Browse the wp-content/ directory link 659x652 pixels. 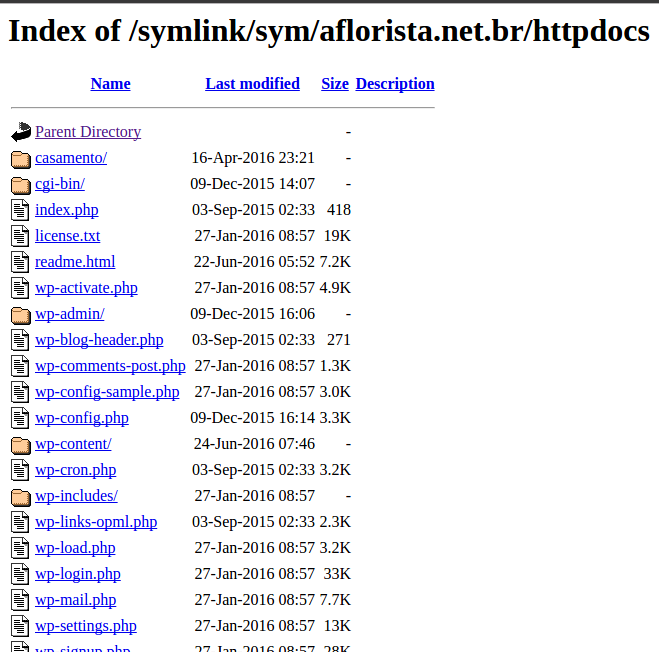[73, 444]
